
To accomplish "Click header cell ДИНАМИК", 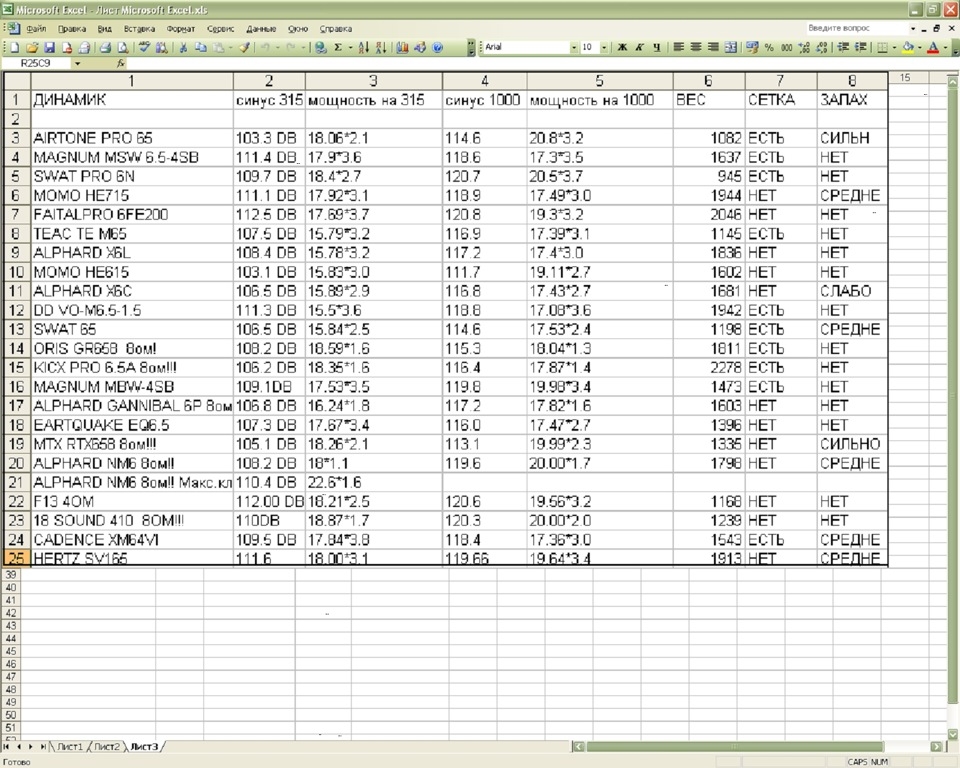I will tap(132, 100).
